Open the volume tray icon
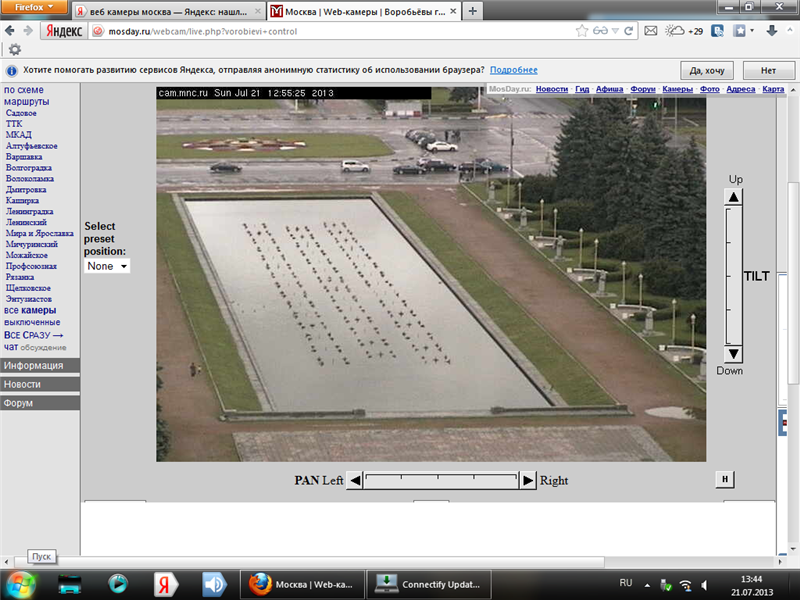Screen dimensions: 800x600 click(x=705, y=585)
